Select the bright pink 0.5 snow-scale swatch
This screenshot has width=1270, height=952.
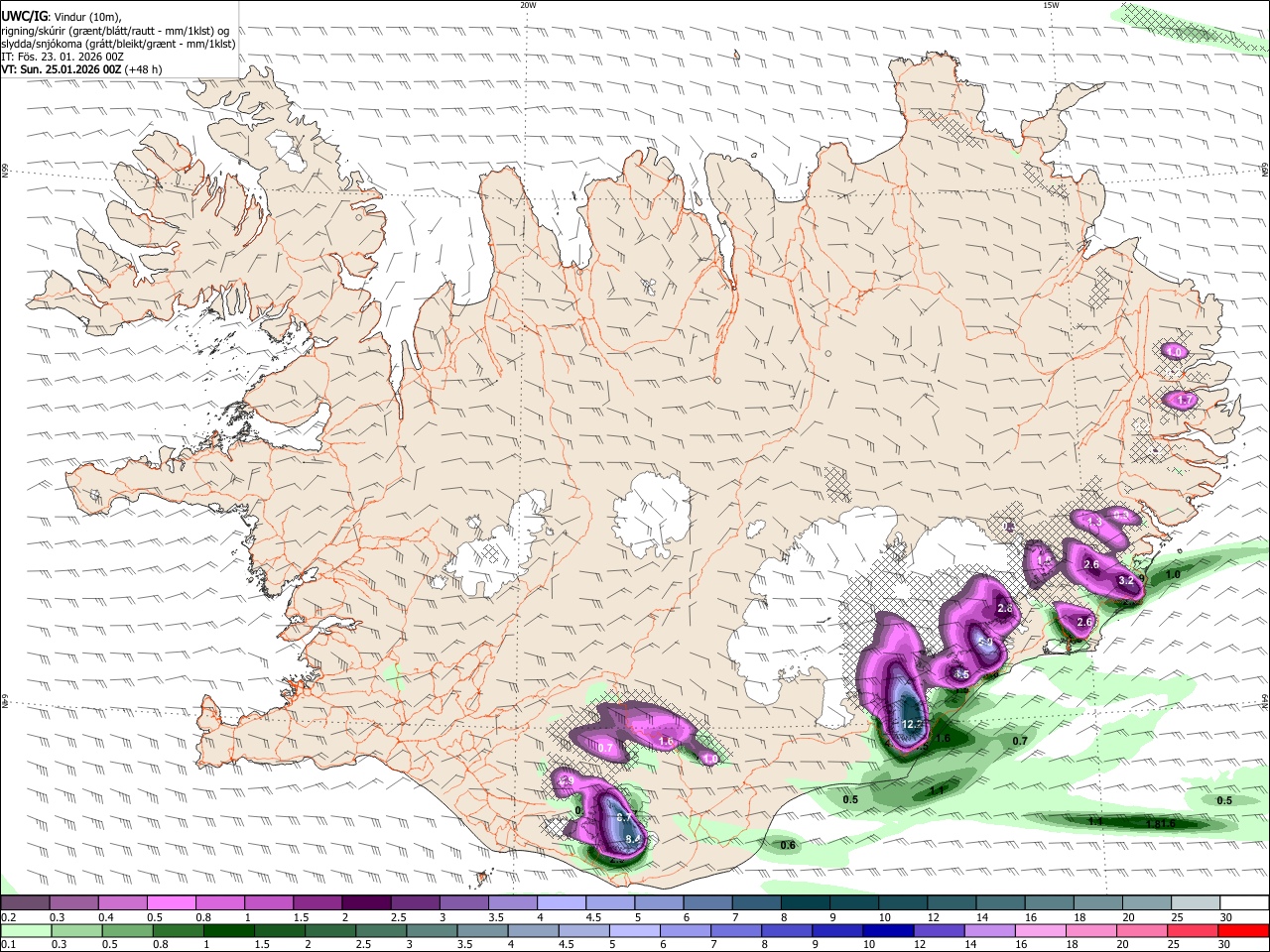pyautogui.click(x=171, y=902)
